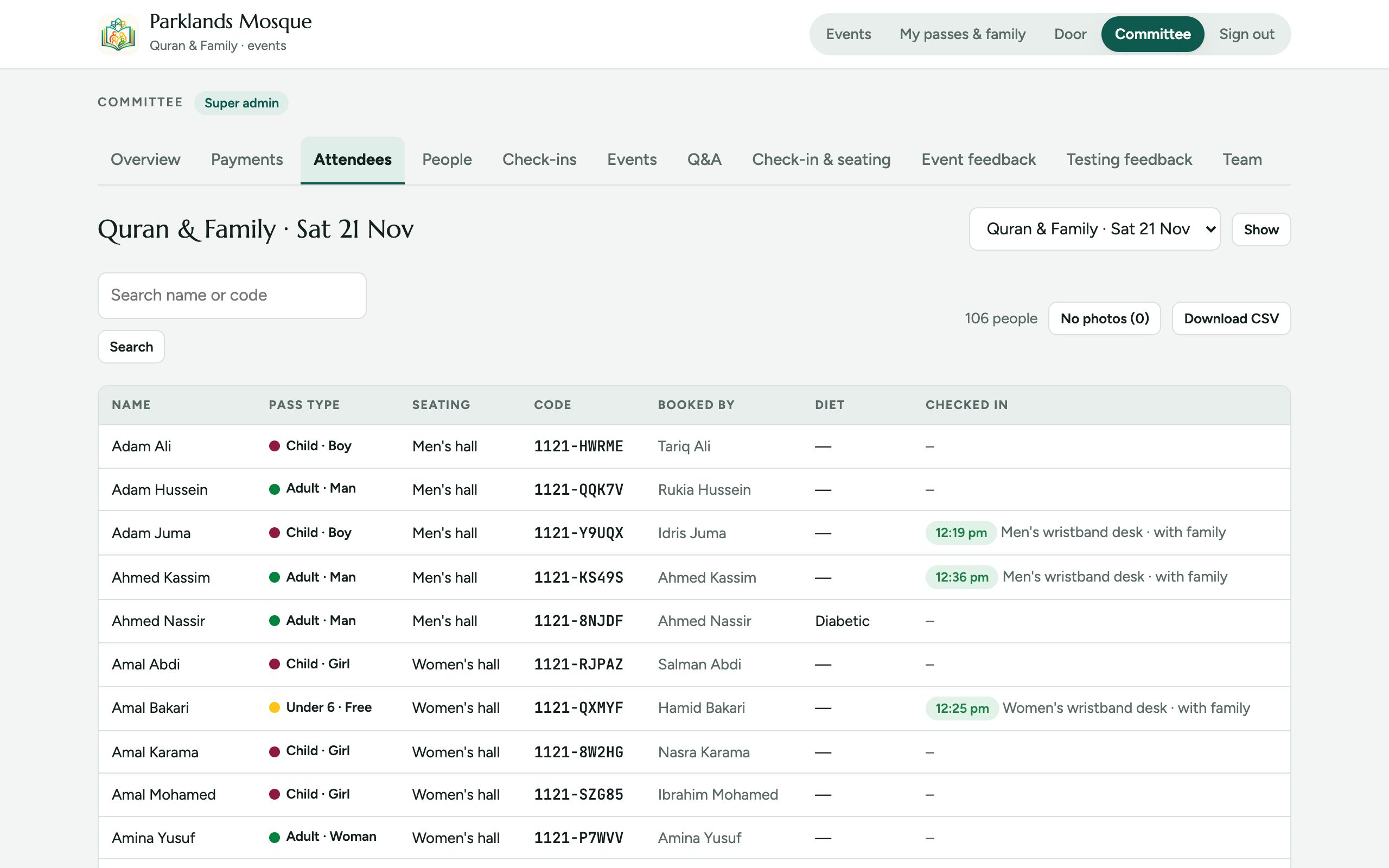Open the Q&A tab
The height and width of the screenshot is (868, 1389).
(704, 159)
